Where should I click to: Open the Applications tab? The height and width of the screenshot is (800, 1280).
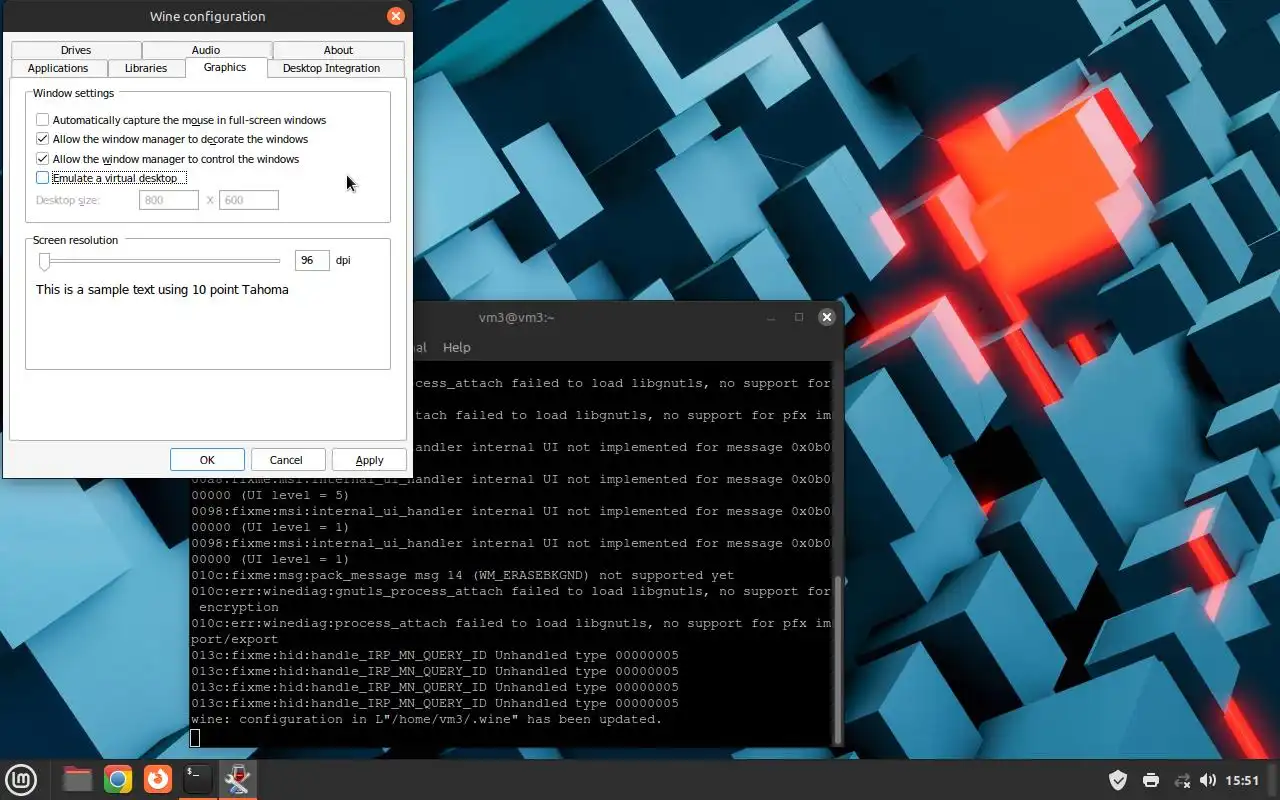(x=58, y=68)
